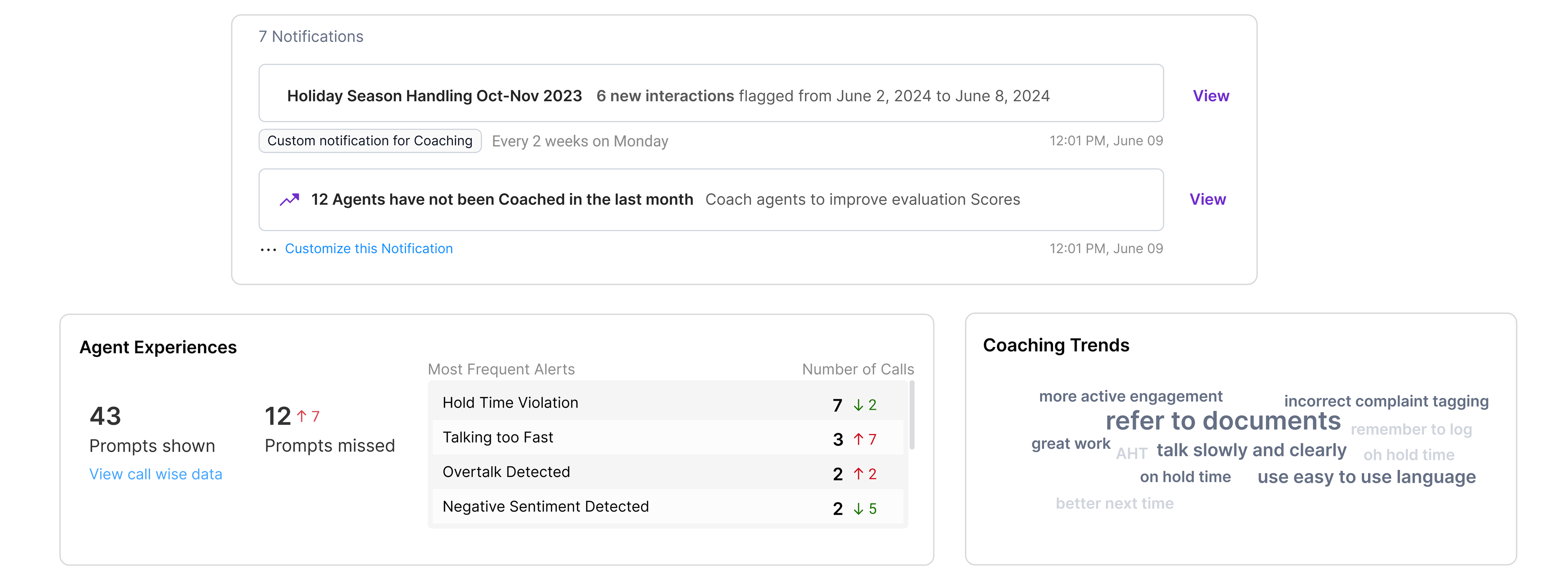Click green down arrow in Hold Time Violation row

click(x=858, y=405)
